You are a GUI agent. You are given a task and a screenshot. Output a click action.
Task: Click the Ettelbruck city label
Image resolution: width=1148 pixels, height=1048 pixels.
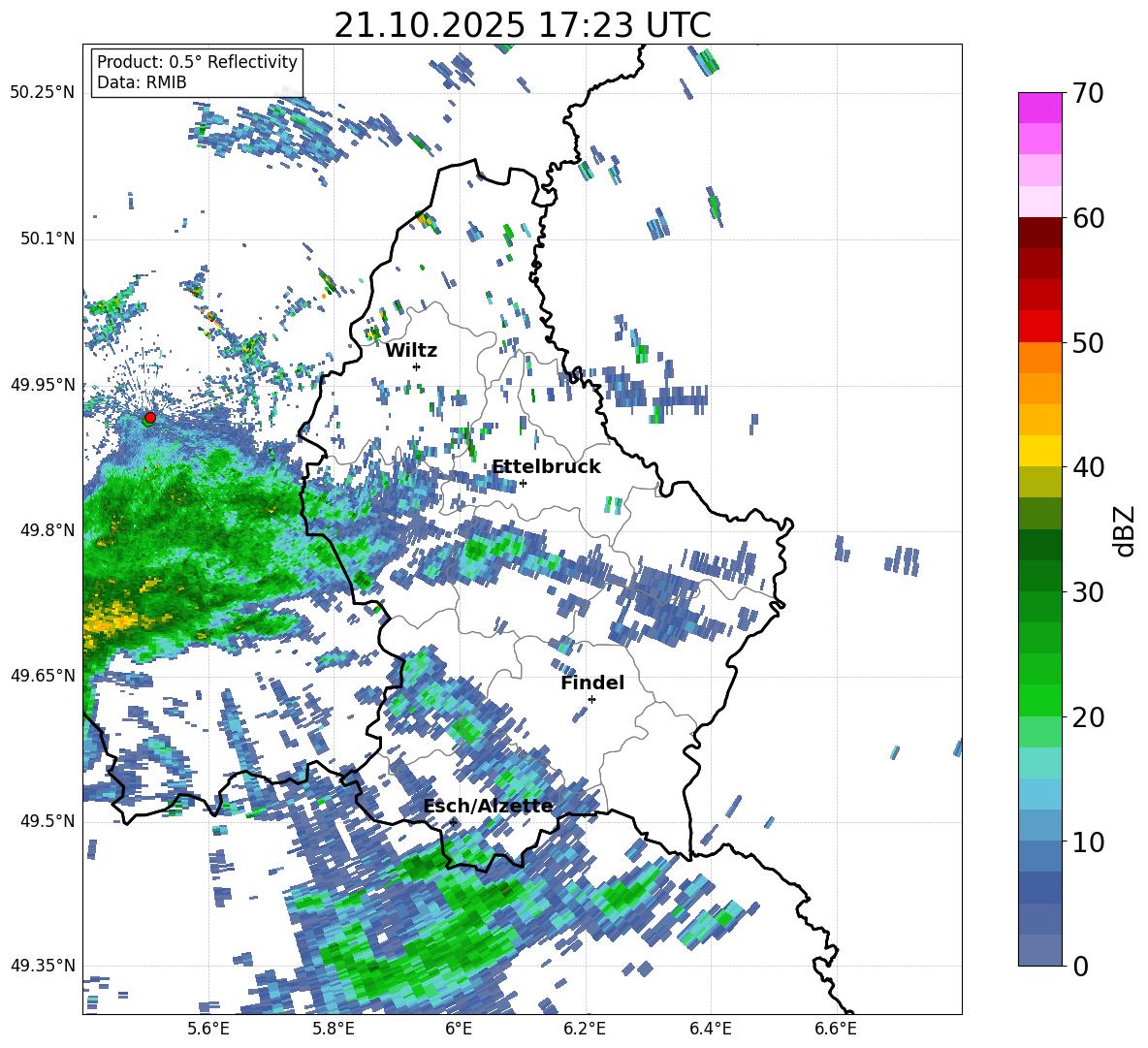coord(546,467)
